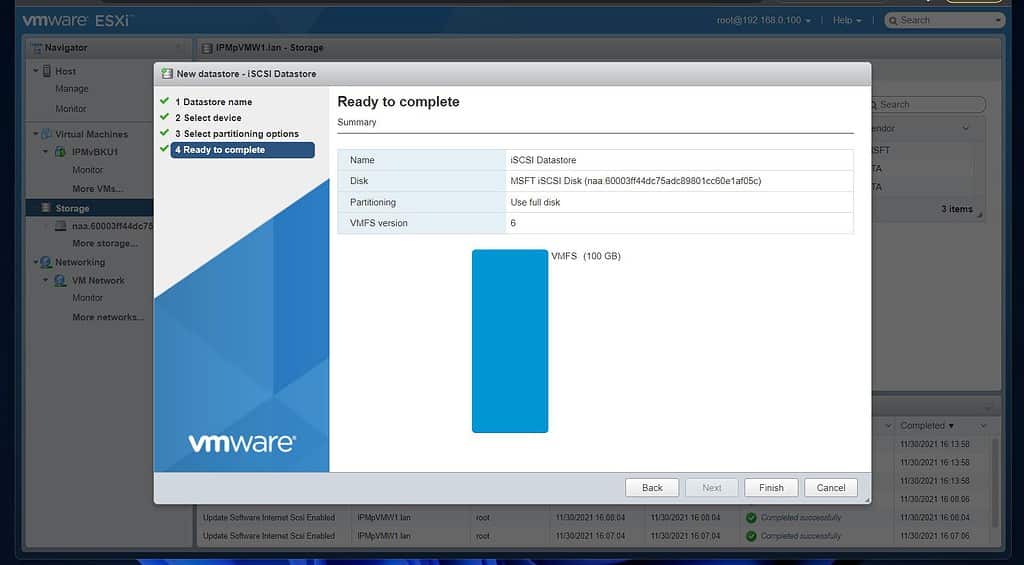Click the 3 items count text
Screen dimensions: 1024x565
(957, 209)
